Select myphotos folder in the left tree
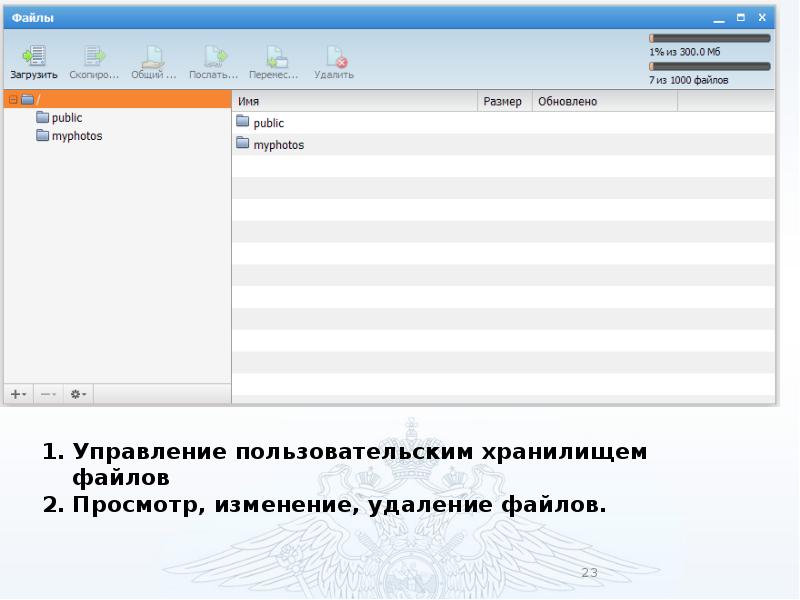Image resolution: width=800 pixels, height=600 pixels. tap(76, 136)
